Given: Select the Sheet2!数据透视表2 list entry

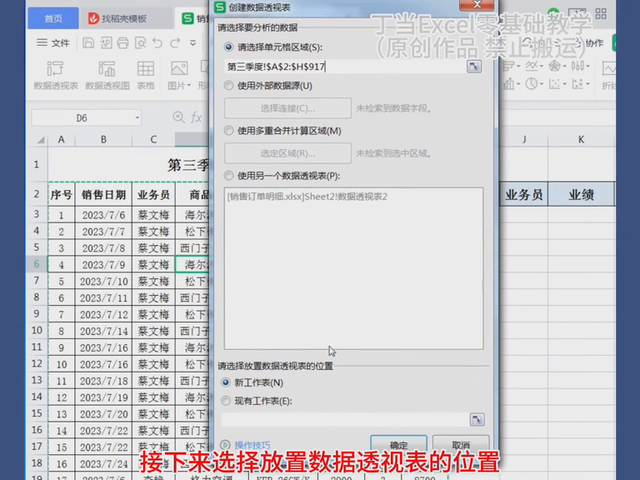Looking at the screenshot, I should point(307,197).
